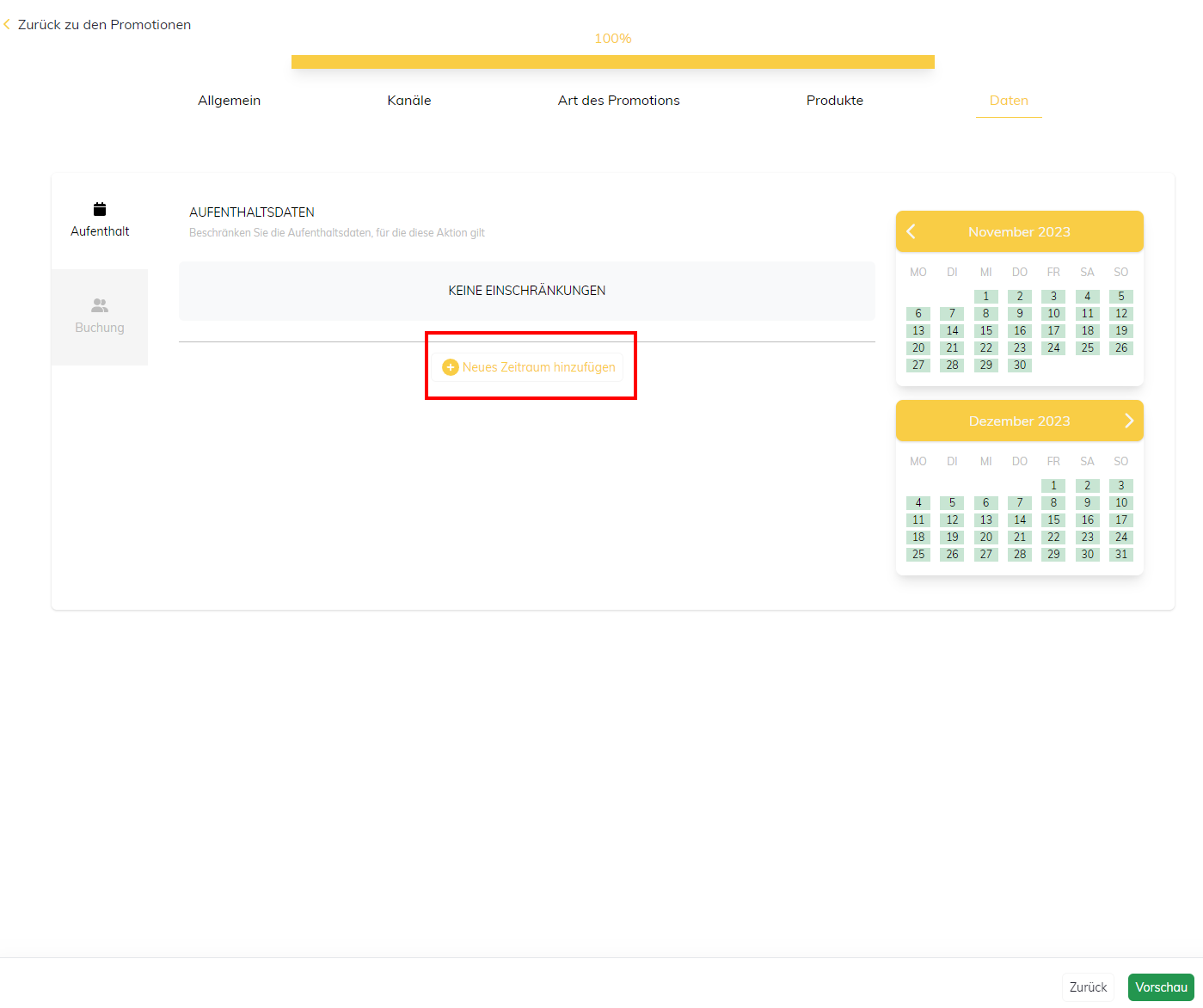Go to next month after Dezember 2023

[1128, 421]
